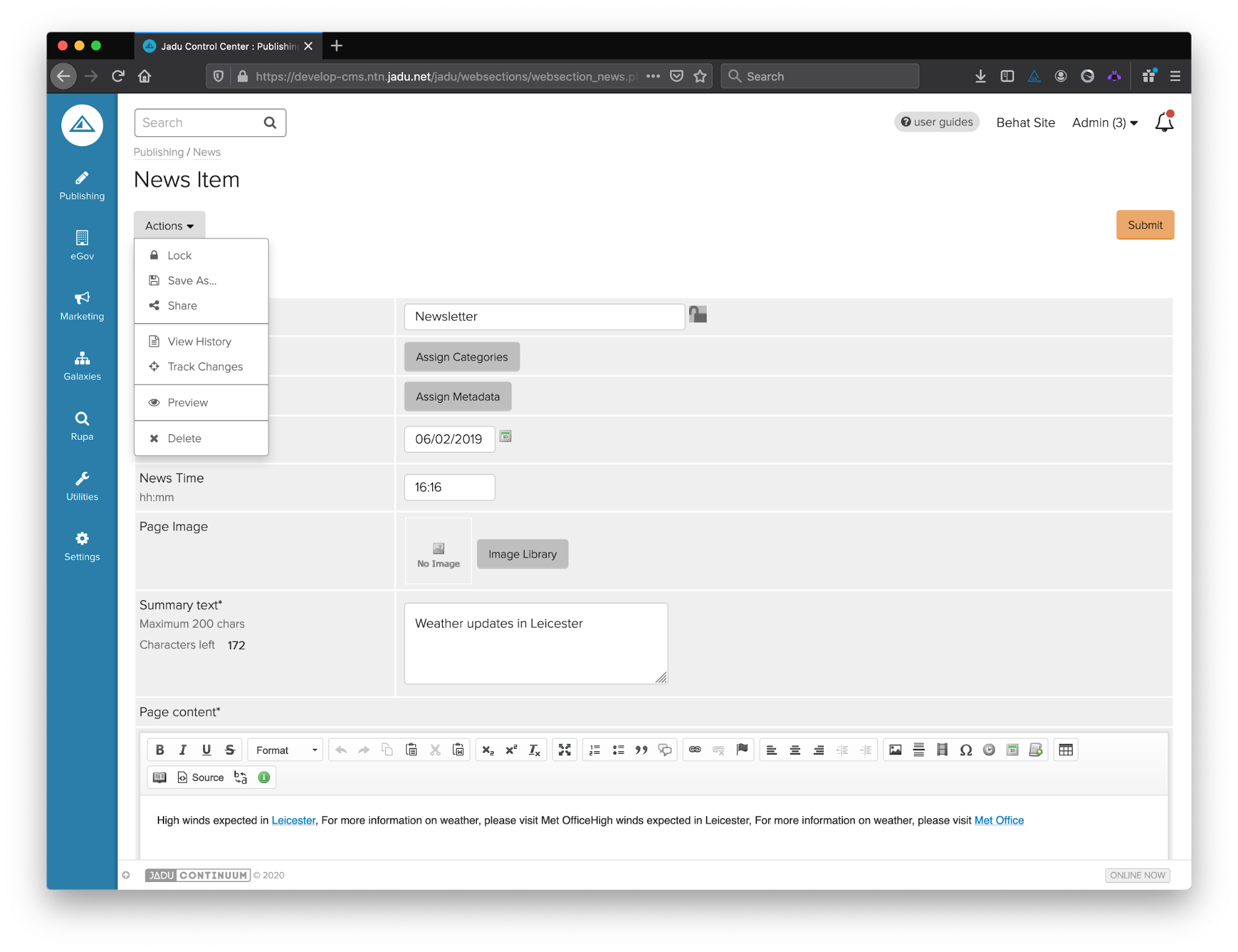Screen dimensions: 1238x952
Task: Collapse the Actions dropdown button
Action: coord(169,225)
